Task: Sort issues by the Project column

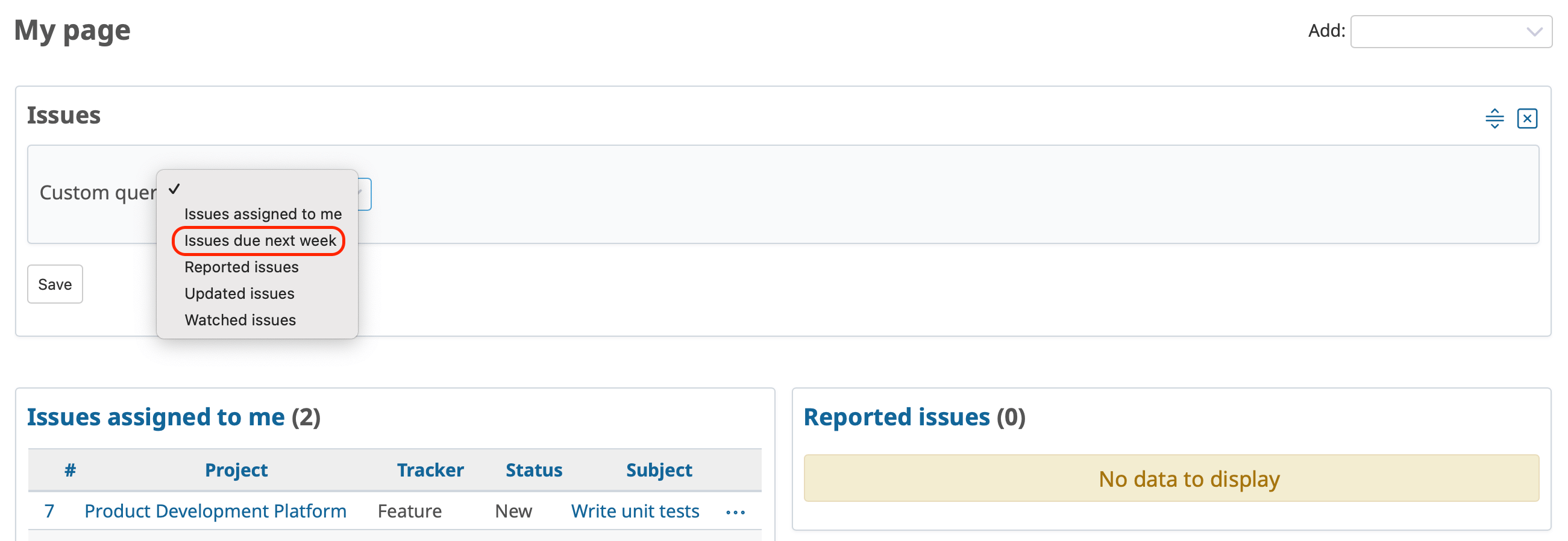Action: [236, 470]
